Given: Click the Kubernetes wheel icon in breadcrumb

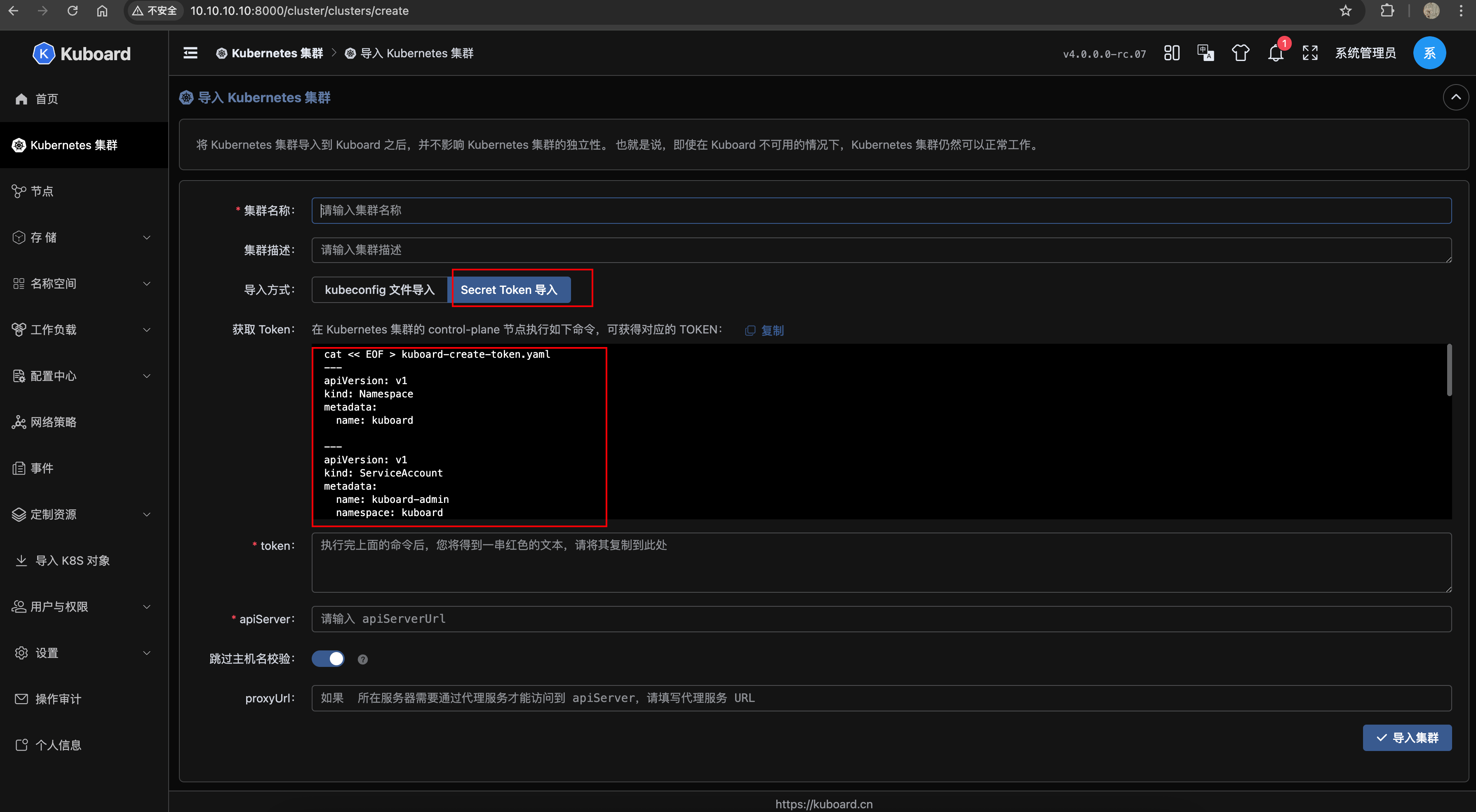Looking at the screenshot, I should pyautogui.click(x=222, y=53).
